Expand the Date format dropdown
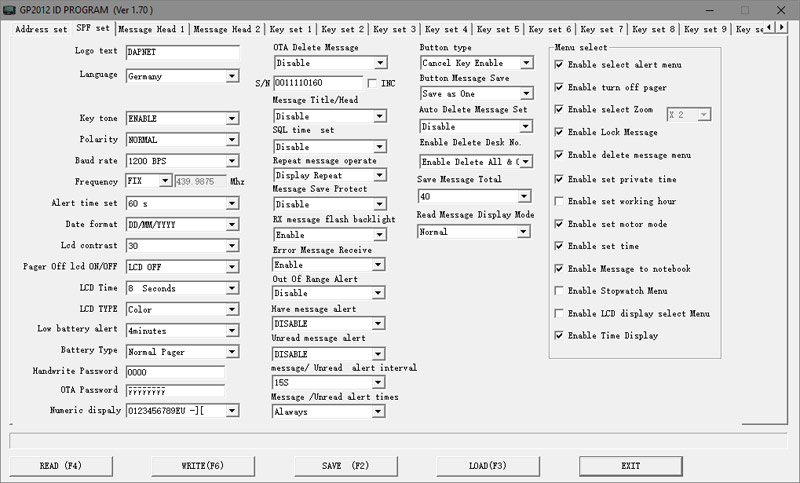The width and height of the screenshot is (800, 483). coord(232,224)
